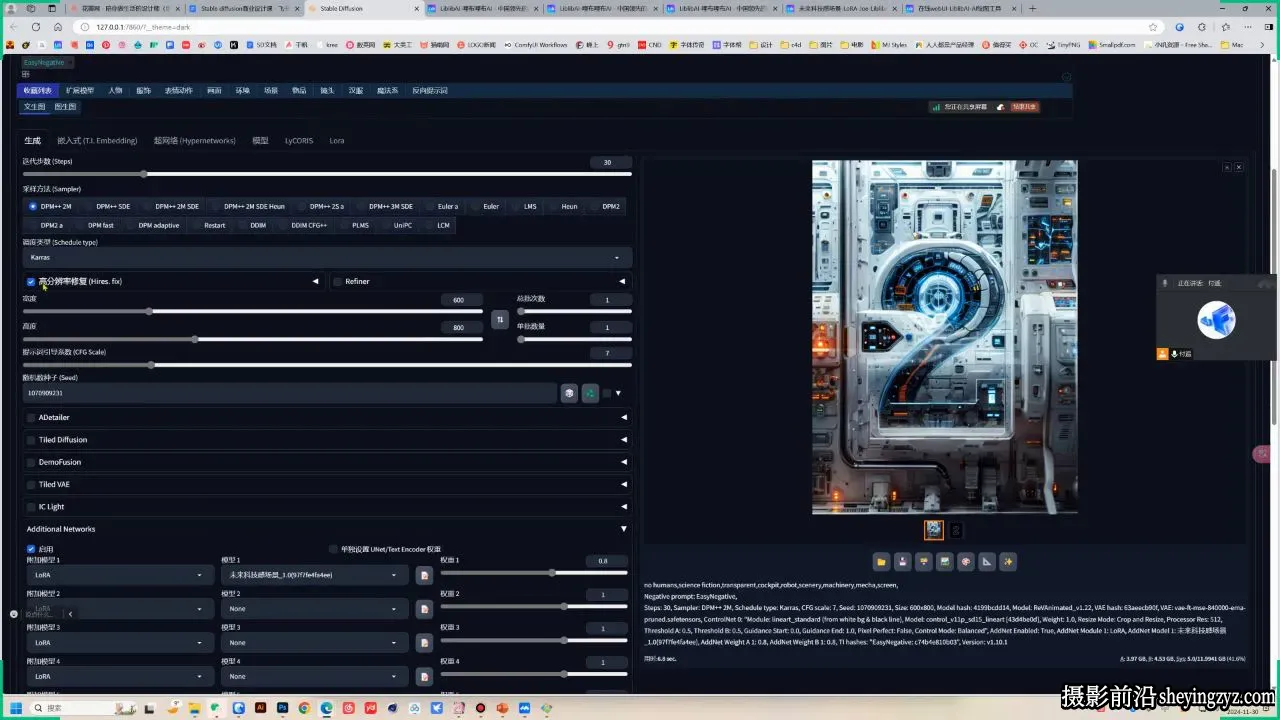Expand the Tiled VAE section arrow
Viewport: 1280px width, 720px height.
tap(624, 484)
